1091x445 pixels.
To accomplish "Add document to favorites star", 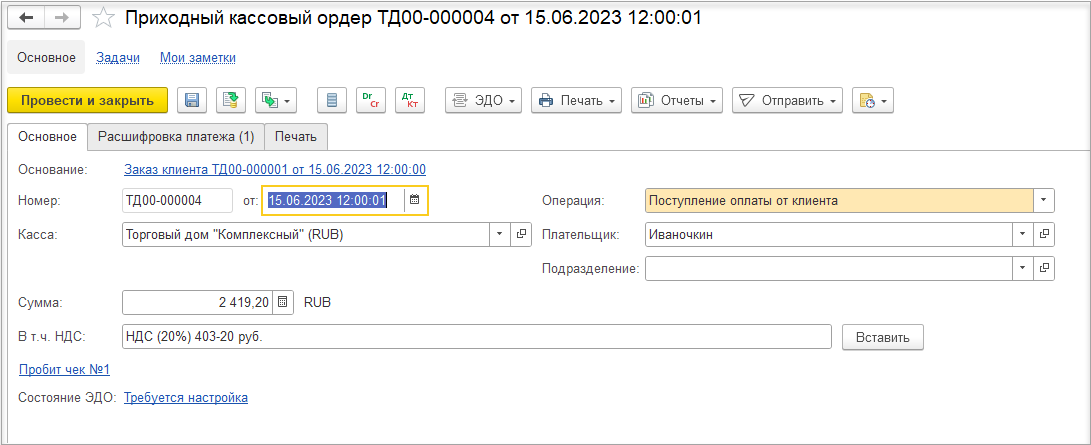I will [104, 18].
